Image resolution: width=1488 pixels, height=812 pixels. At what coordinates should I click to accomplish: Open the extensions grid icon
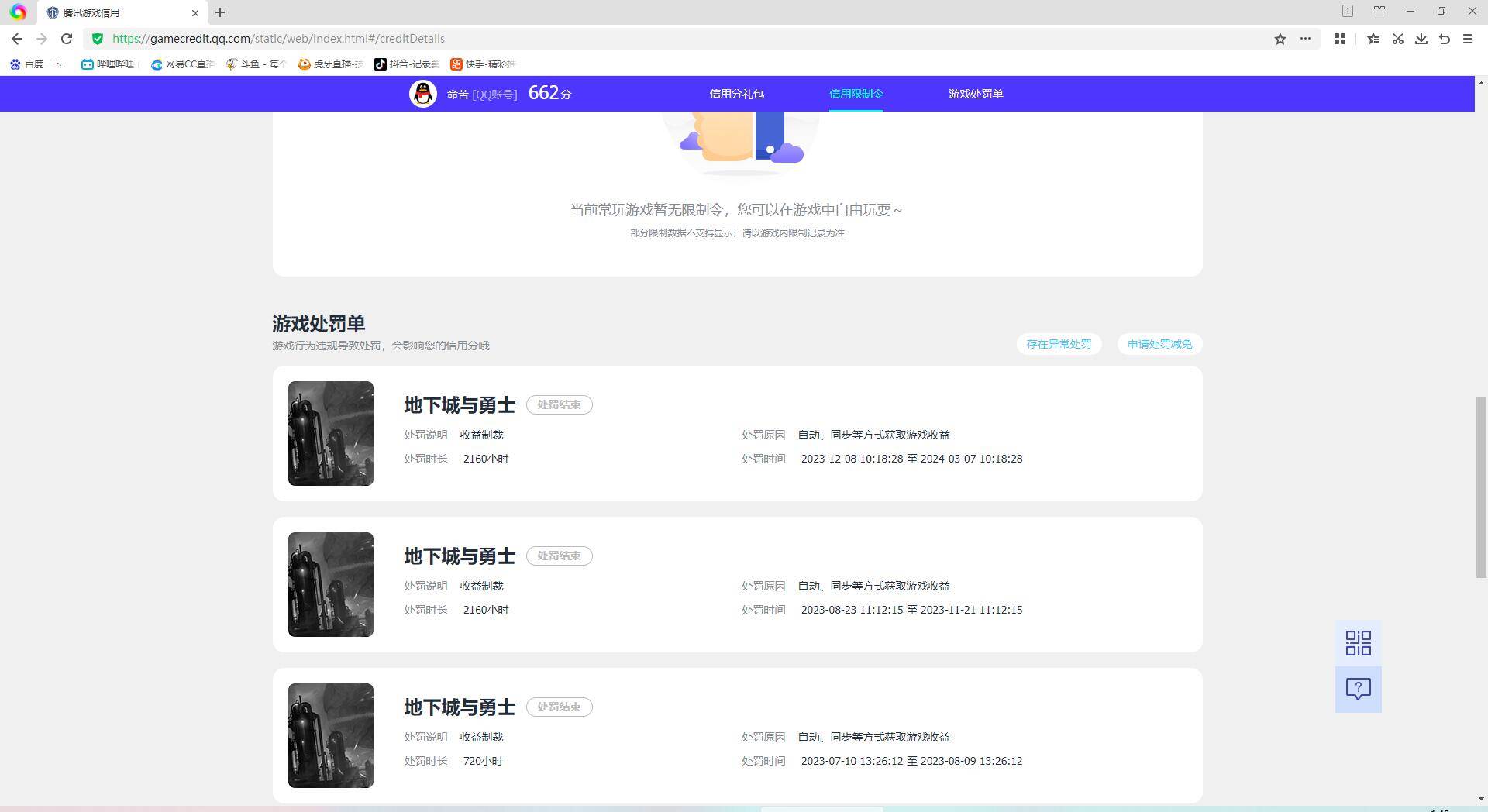pos(1339,39)
